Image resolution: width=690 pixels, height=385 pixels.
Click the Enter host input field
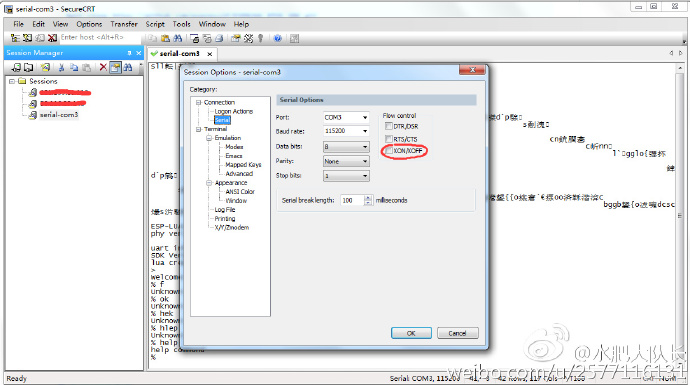coord(100,37)
